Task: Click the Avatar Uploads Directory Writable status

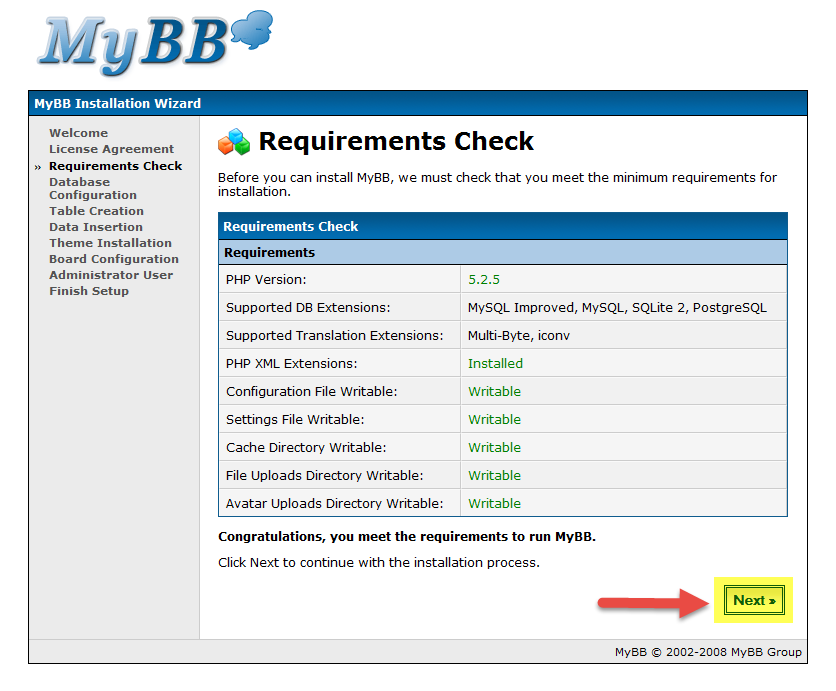Action: pyautogui.click(x=494, y=504)
